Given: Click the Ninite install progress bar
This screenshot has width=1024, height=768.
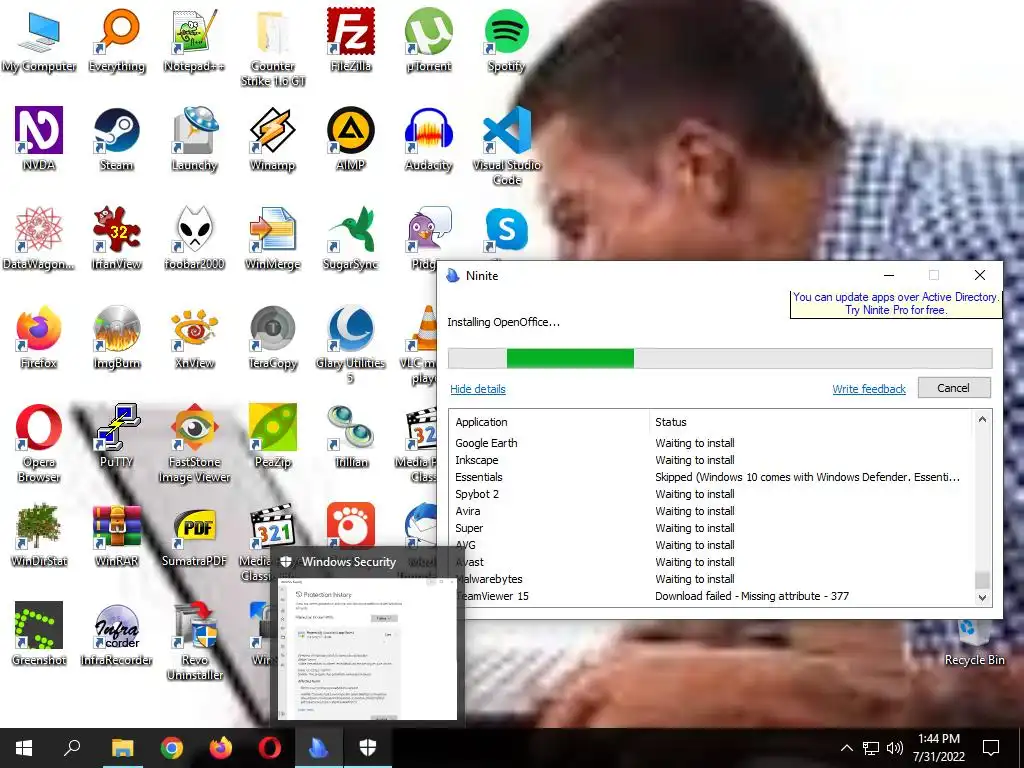Looking at the screenshot, I should coord(720,358).
